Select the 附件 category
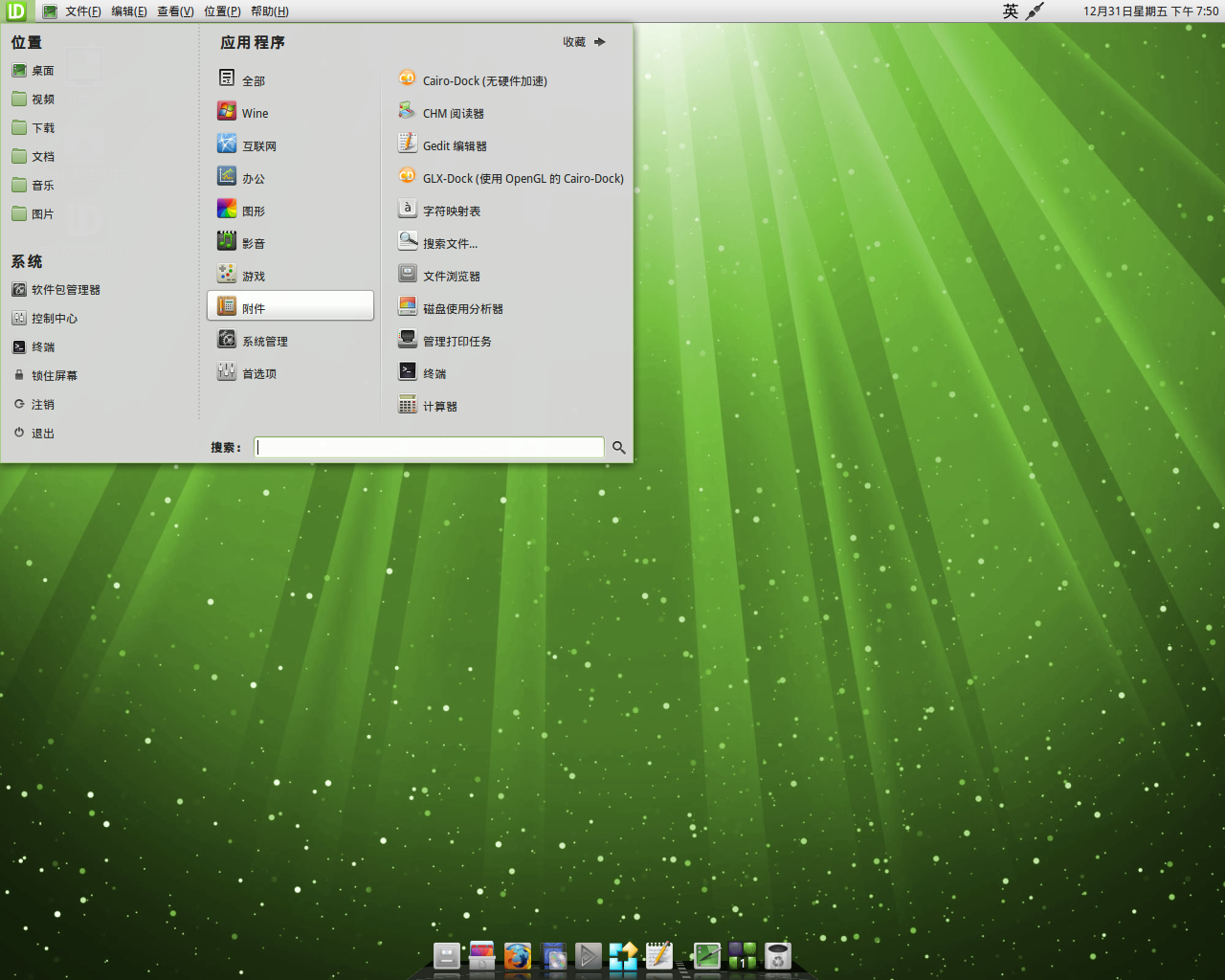Screen dimensions: 1225x980 click(x=290, y=306)
